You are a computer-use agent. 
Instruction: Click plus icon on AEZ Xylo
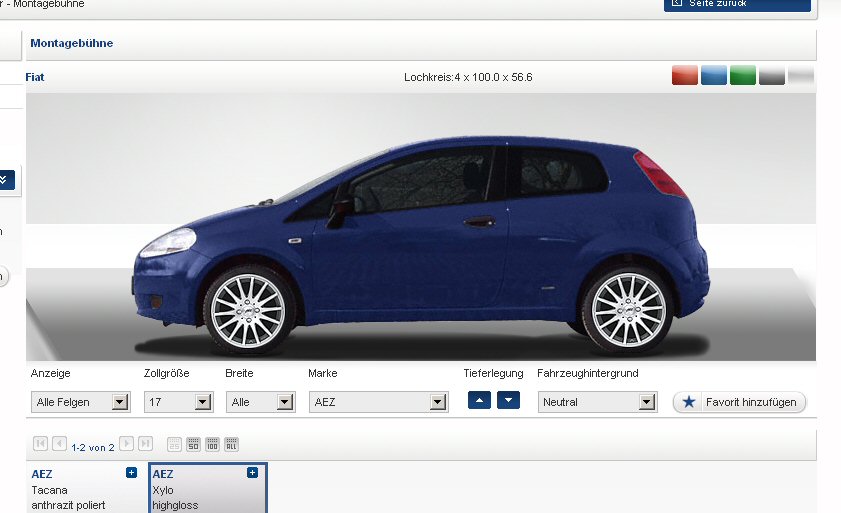click(252, 473)
